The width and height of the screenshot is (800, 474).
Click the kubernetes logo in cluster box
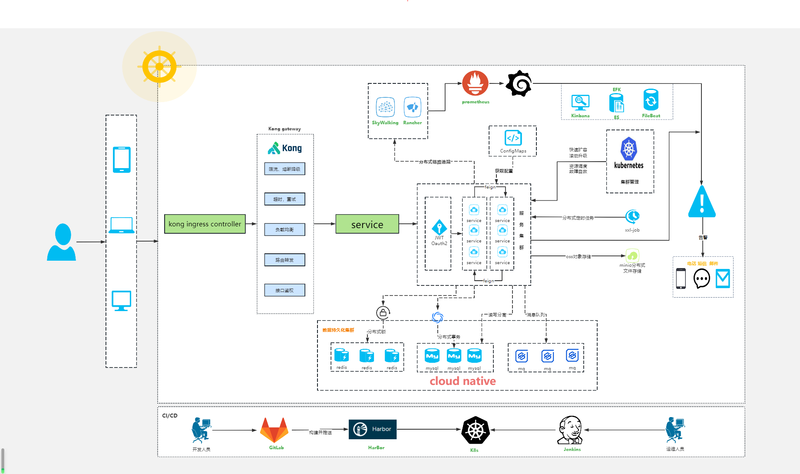tap(629, 149)
